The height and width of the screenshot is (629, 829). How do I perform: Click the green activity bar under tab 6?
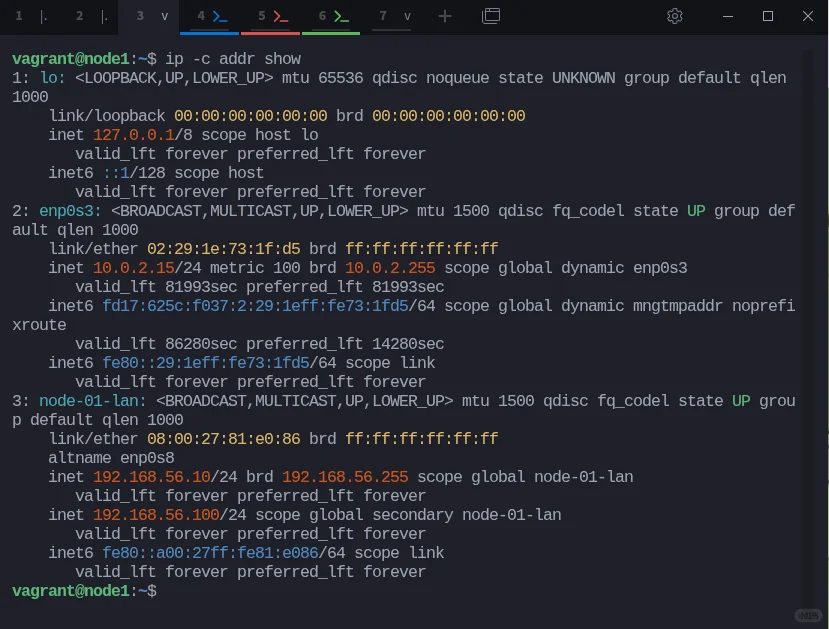[330, 33]
